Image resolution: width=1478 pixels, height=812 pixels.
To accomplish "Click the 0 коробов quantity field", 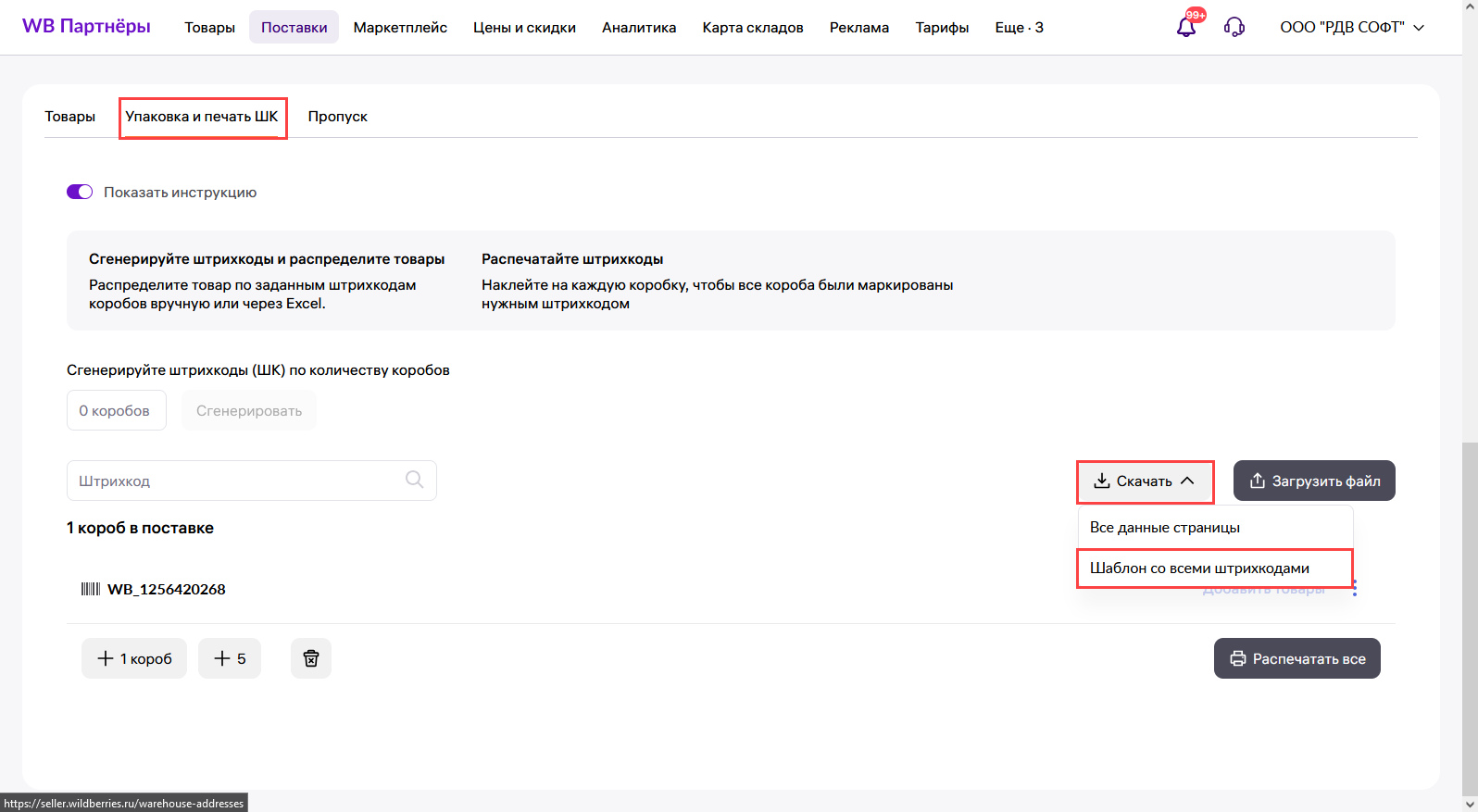I will click(x=116, y=410).
